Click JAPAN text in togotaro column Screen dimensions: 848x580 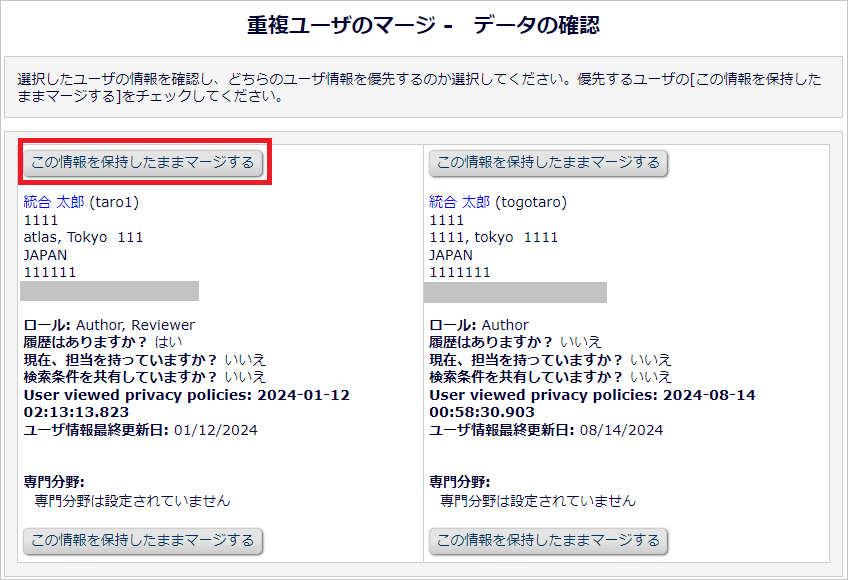(451, 255)
